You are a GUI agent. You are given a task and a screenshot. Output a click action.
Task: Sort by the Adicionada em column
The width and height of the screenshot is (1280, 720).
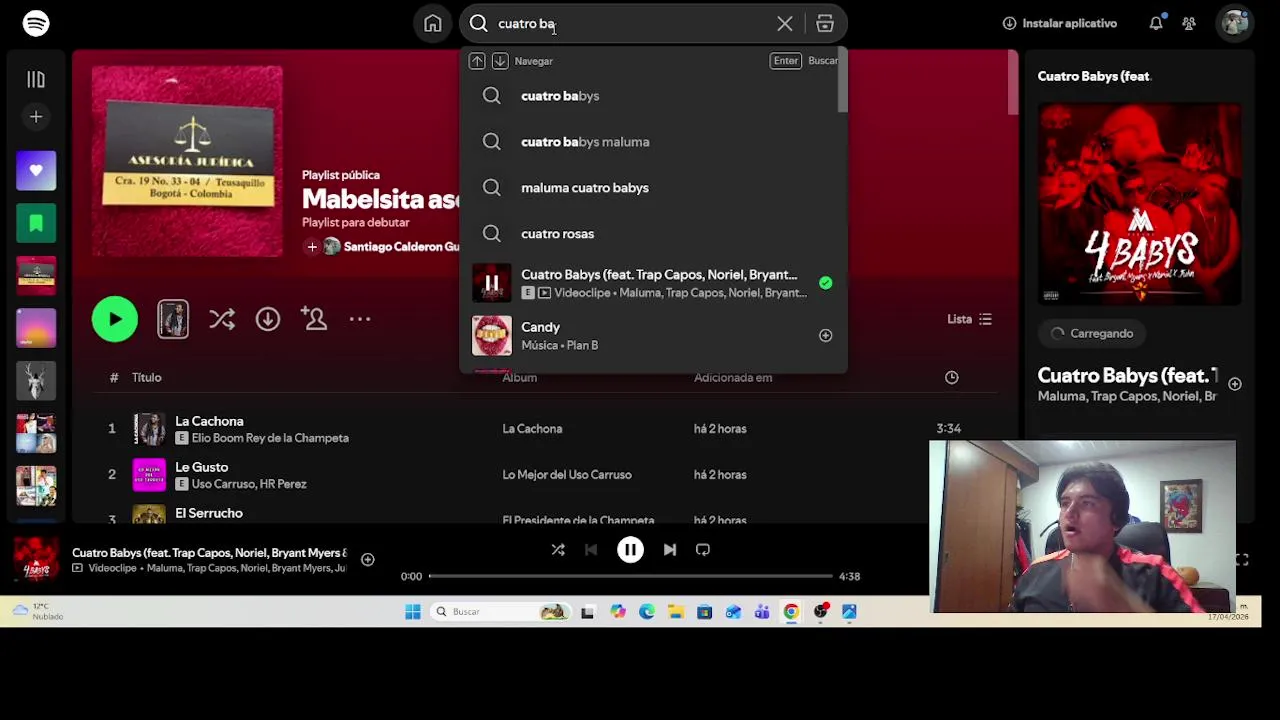click(733, 377)
